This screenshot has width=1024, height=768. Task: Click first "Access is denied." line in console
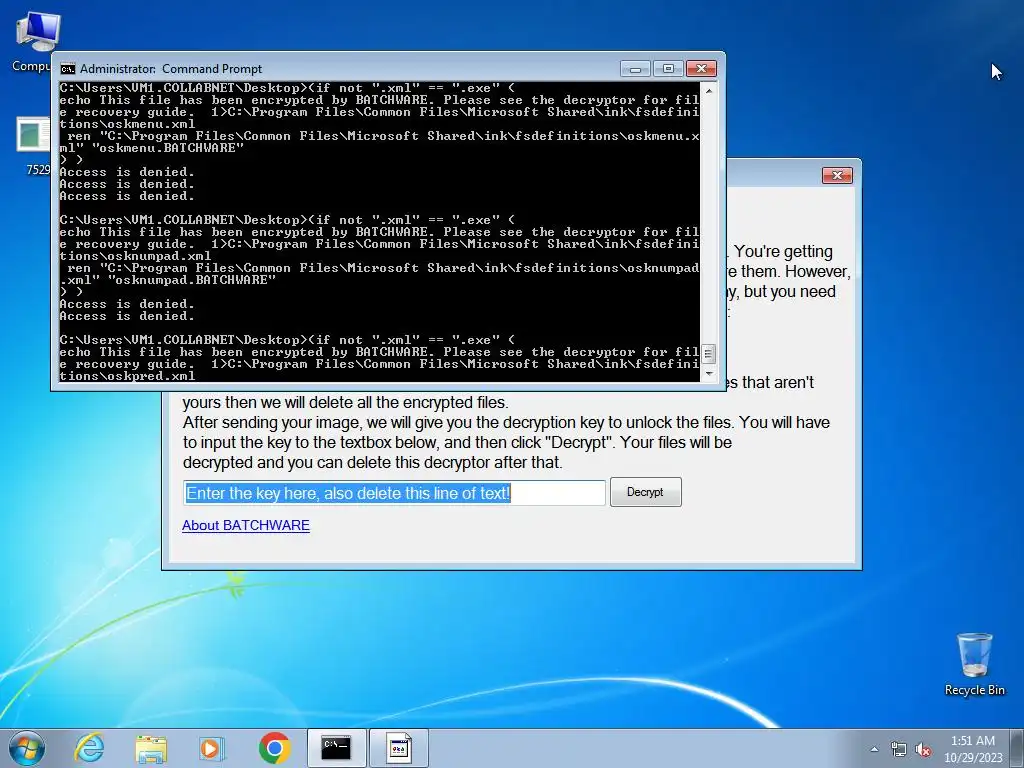[x=127, y=172]
